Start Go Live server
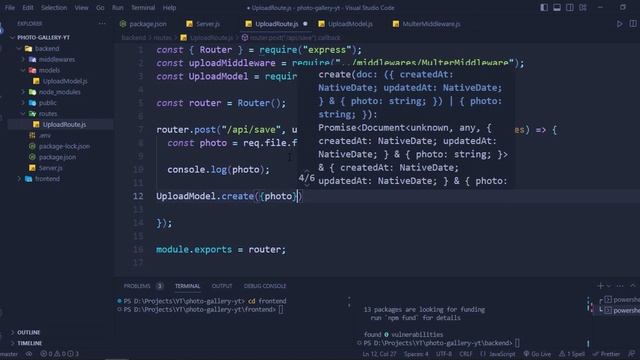Screen dimensions: 640x360 tap(537, 354)
